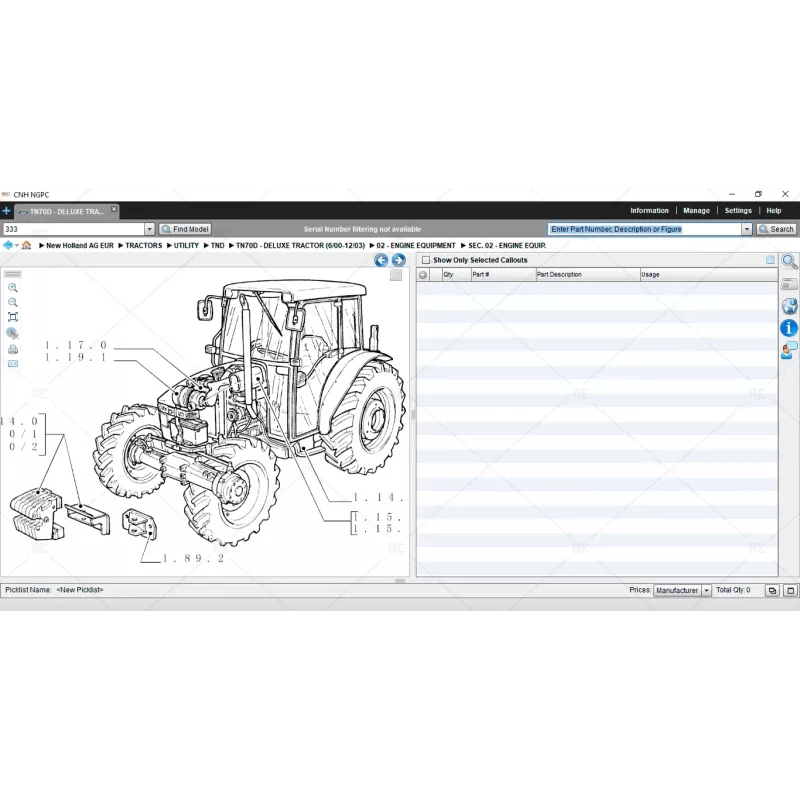Click the Fit to Window icon
800x800 pixels.
[x=13, y=317]
